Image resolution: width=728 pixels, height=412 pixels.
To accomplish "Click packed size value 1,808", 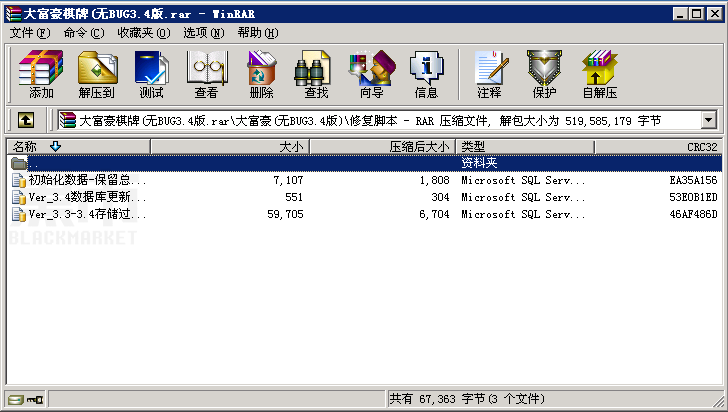I will (435, 180).
